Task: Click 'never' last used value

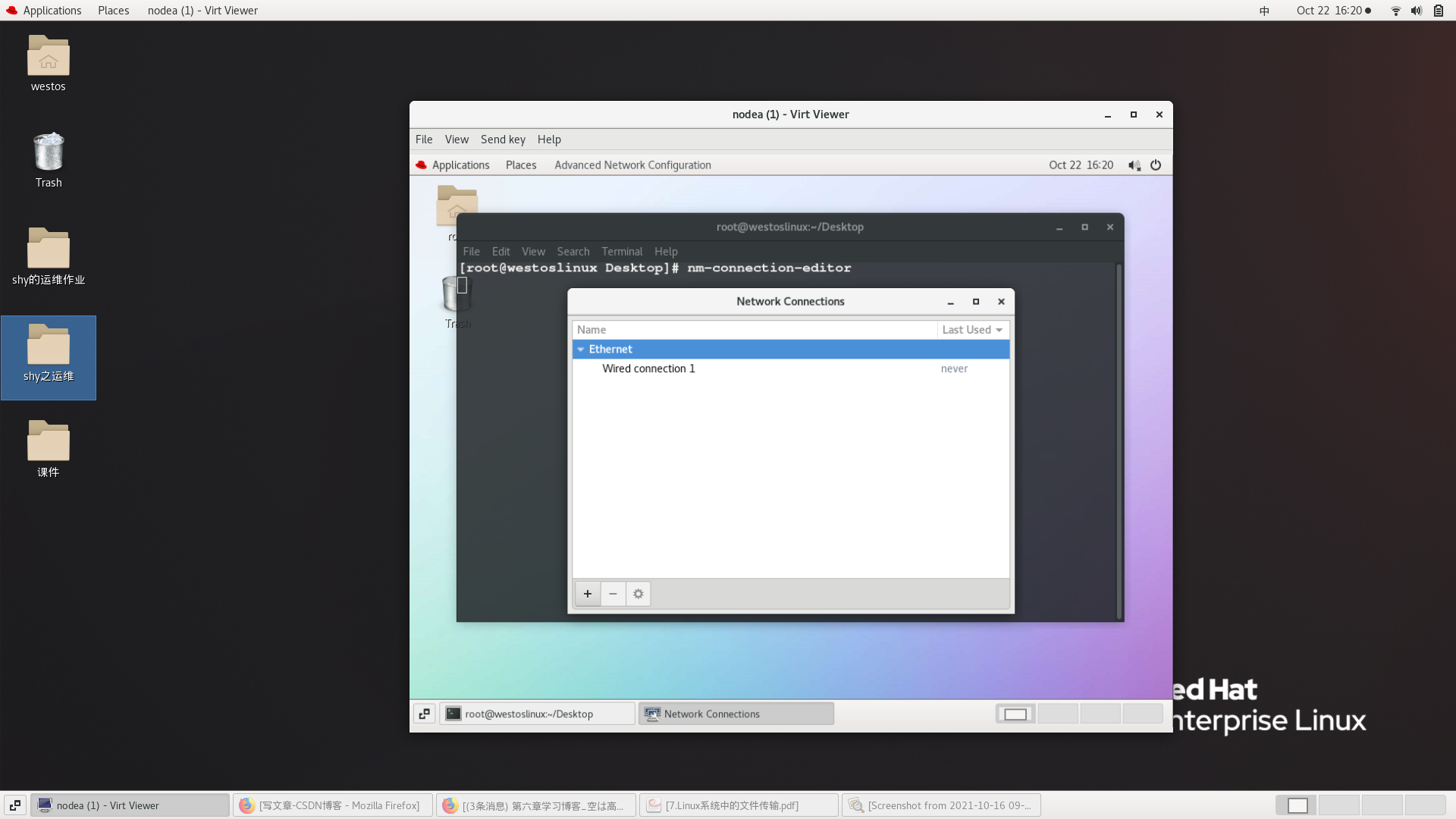Action: tap(954, 369)
